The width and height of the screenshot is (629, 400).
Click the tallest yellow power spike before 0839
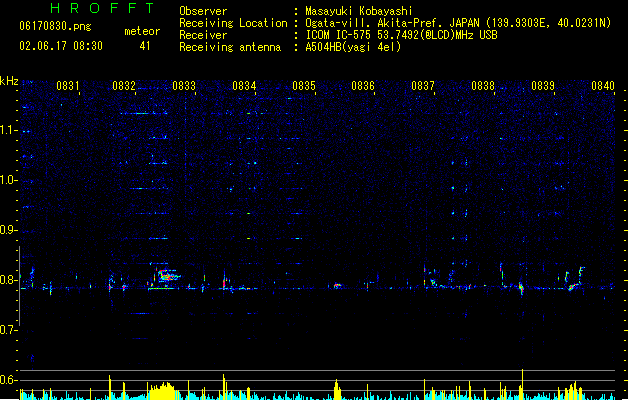(x=522, y=384)
